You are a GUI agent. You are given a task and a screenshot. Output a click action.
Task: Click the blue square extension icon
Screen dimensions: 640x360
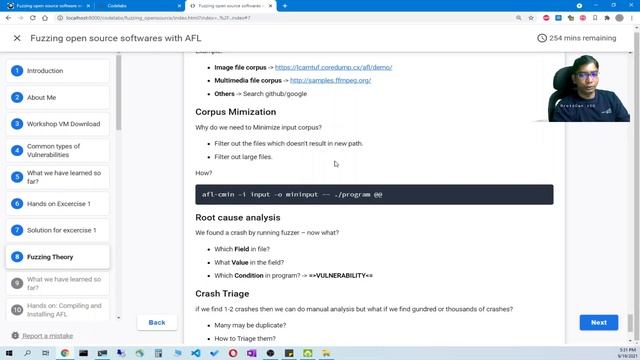(558, 18)
